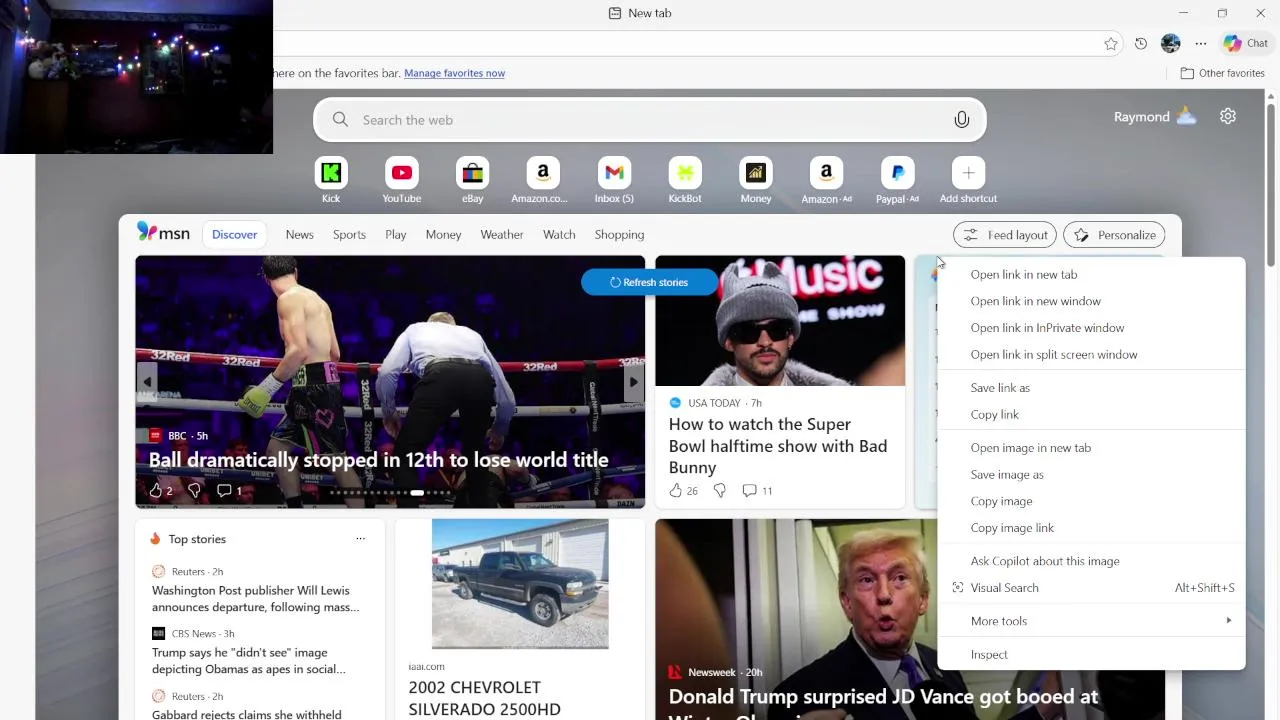1280x720 pixels.
Task: Select Ask Copilot about this image
Action: coord(1091,561)
